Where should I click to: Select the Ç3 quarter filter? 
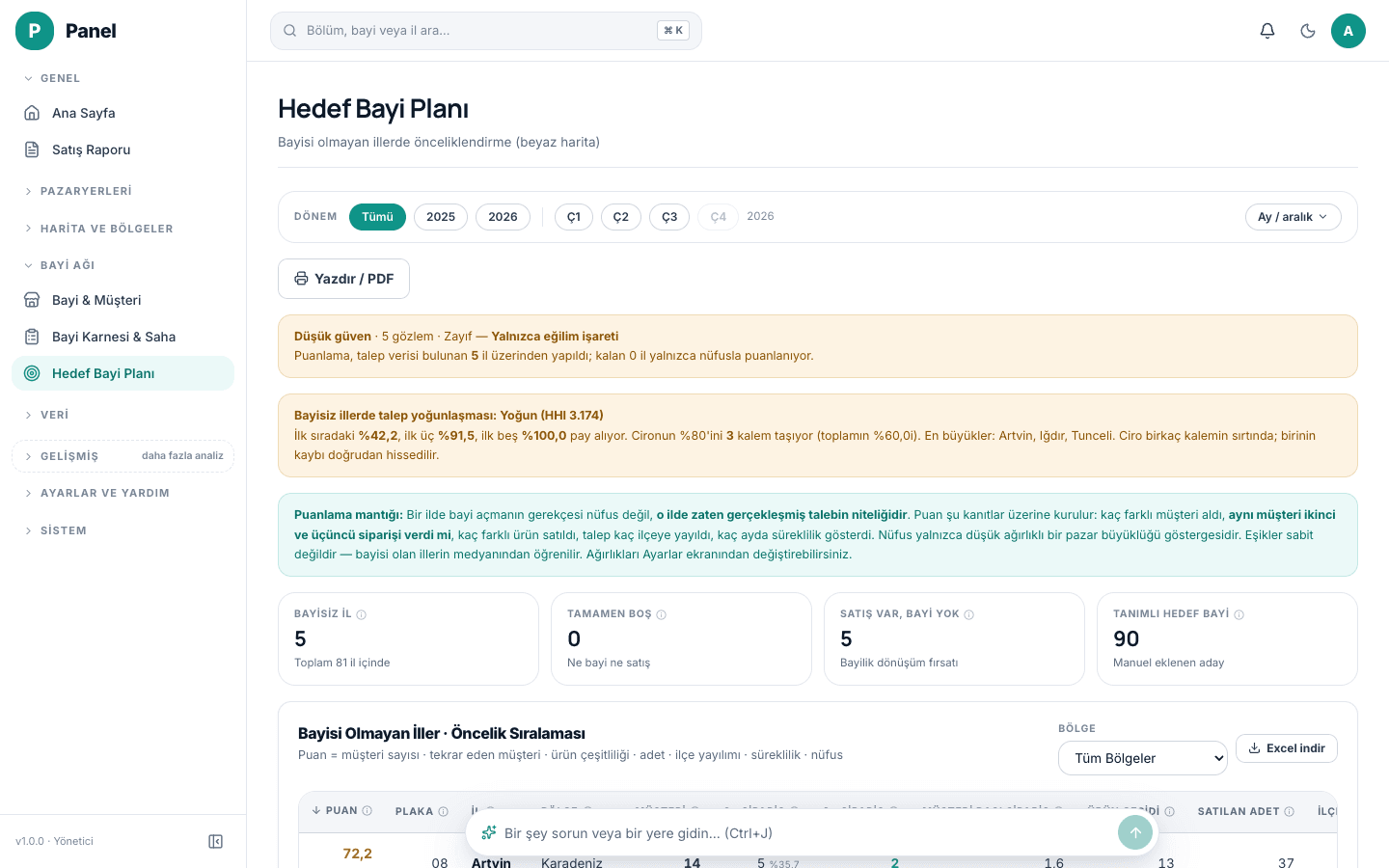point(669,217)
